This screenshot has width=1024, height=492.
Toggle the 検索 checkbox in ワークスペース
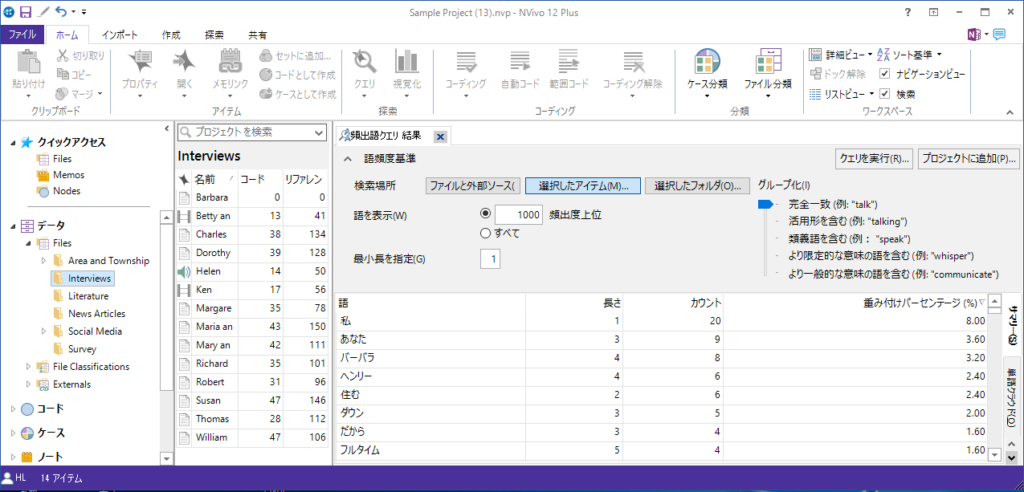pos(885,93)
